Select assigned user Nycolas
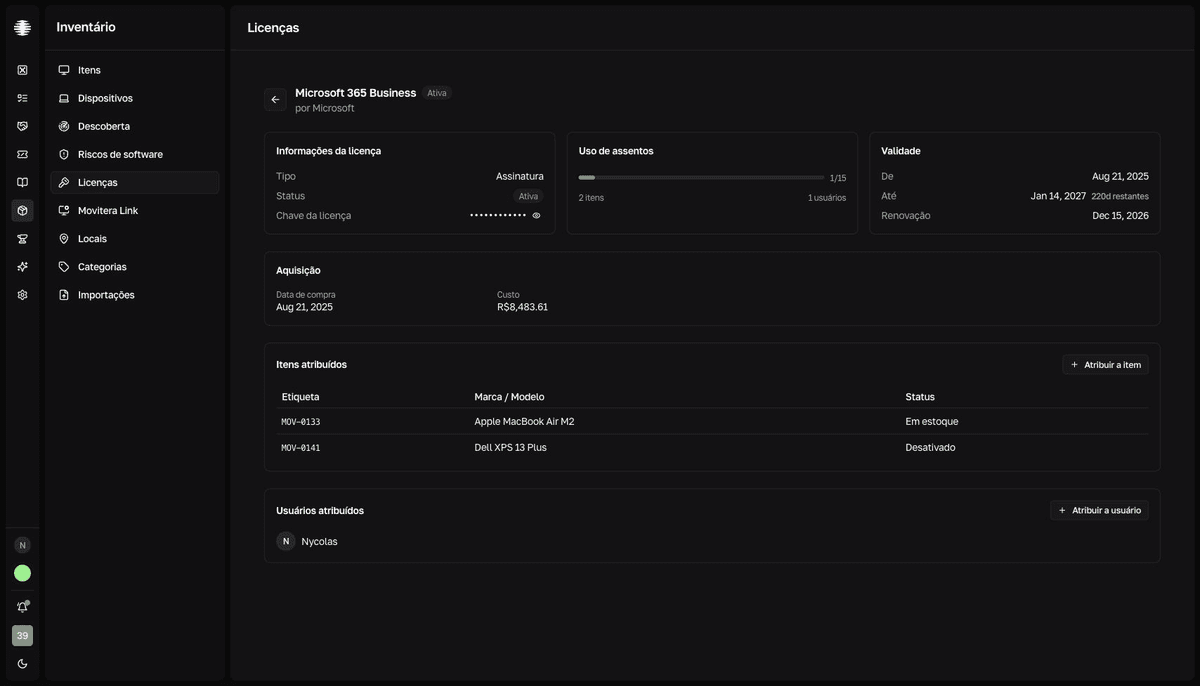The image size is (1200, 686). click(308, 541)
